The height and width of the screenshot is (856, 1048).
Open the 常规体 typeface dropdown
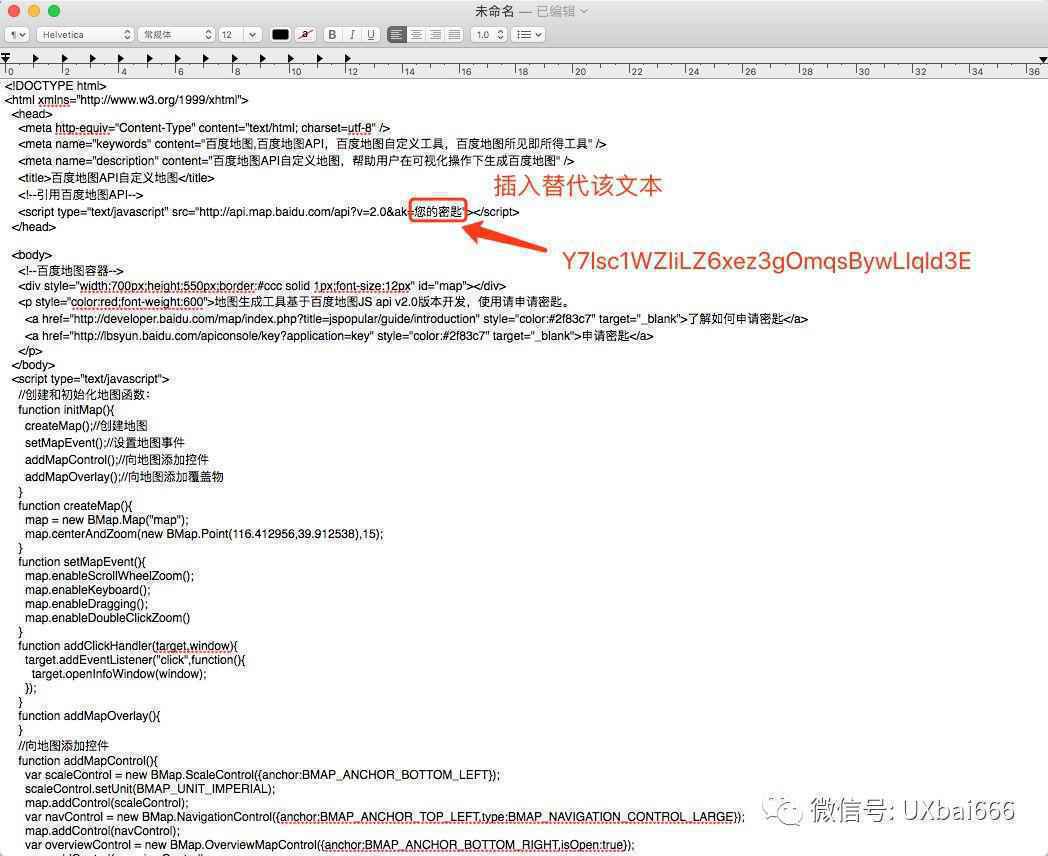(176, 34)
